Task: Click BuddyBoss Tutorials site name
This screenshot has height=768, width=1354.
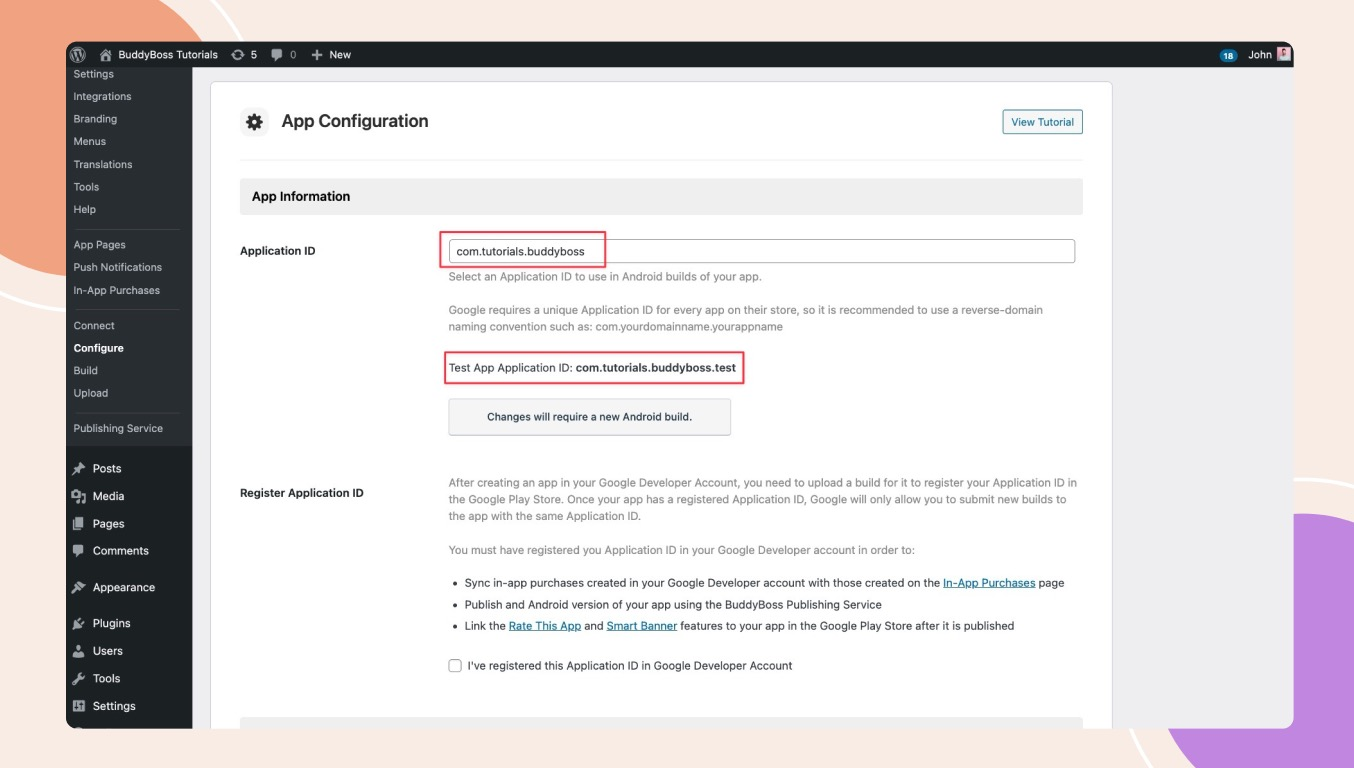Action: [168, 55]
